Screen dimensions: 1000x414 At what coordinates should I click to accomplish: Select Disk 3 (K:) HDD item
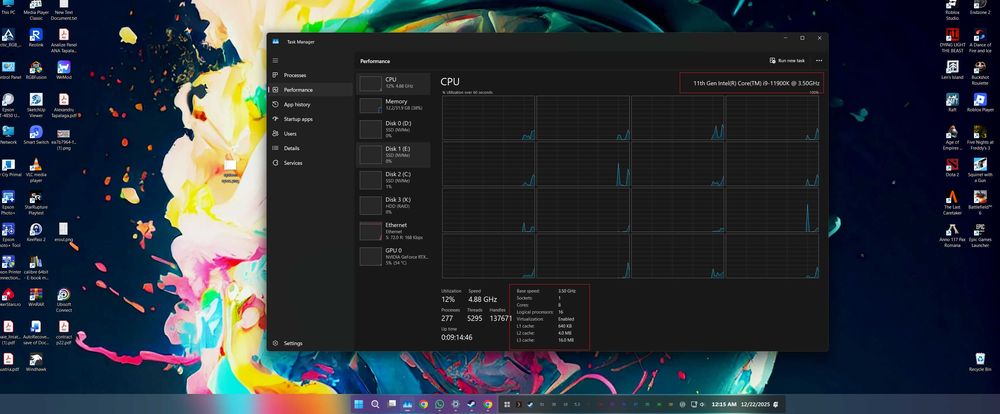[393, 205]
